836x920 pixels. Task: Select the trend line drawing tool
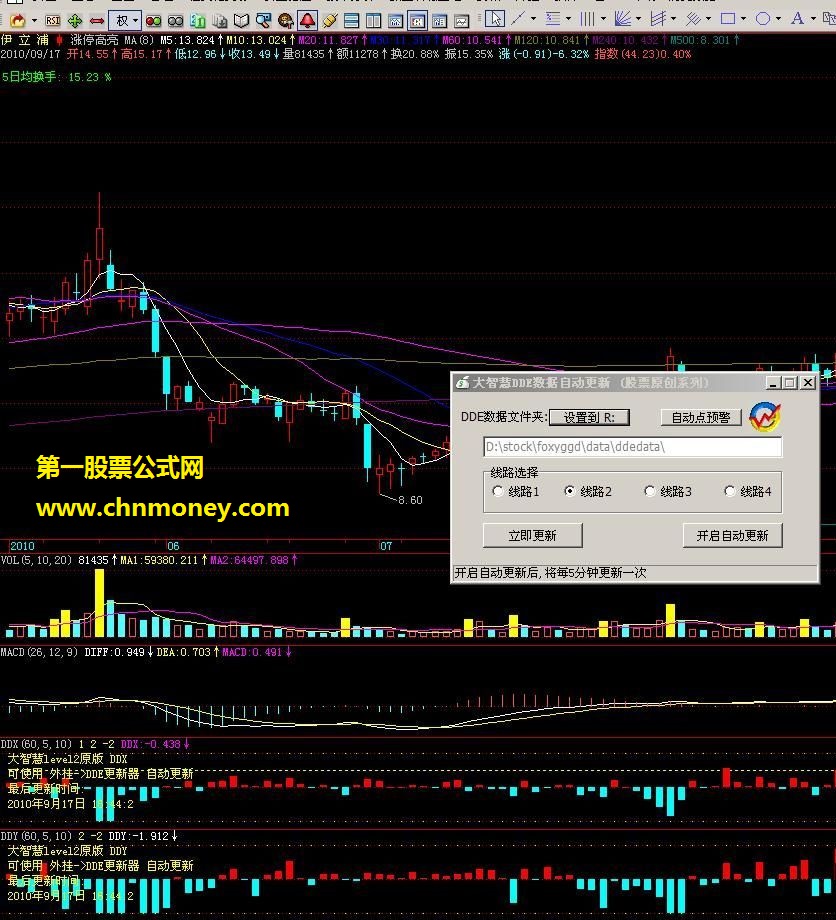click(518, 19)
